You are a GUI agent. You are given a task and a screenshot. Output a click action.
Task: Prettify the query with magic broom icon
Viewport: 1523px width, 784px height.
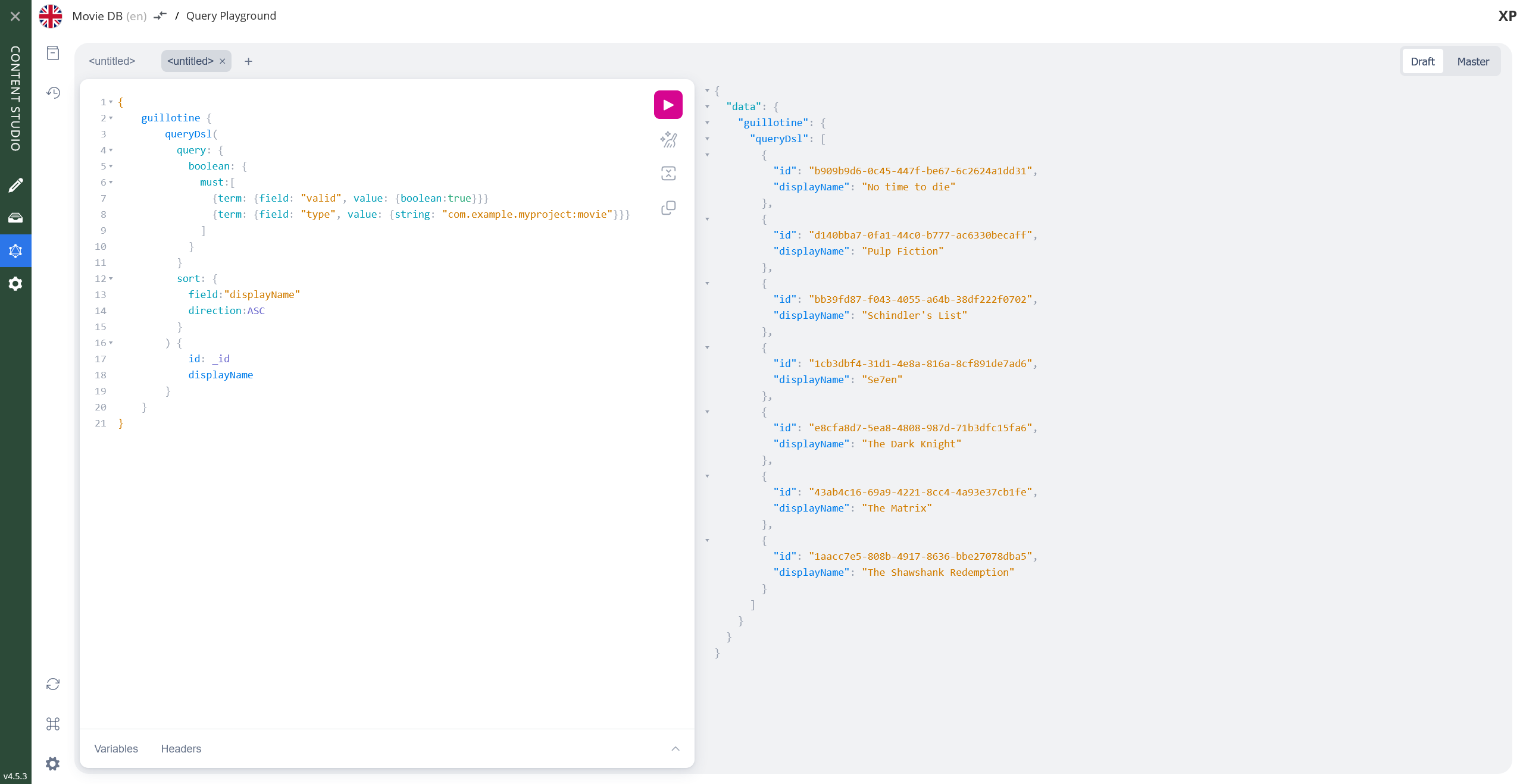(x=668, y=140)
